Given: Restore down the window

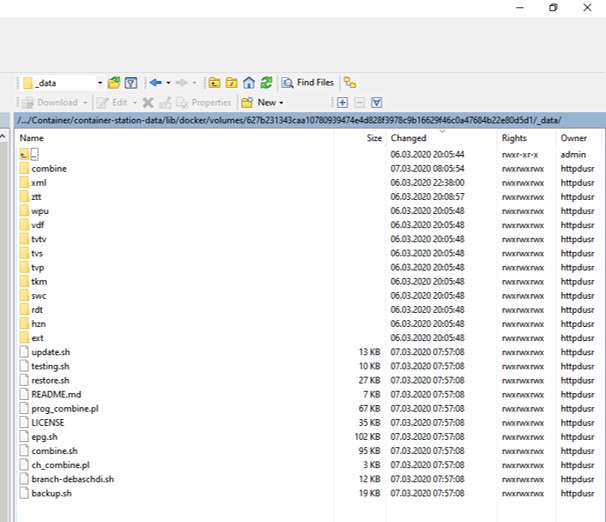Looking at the screenshot, I should click(x=553, y=7).
